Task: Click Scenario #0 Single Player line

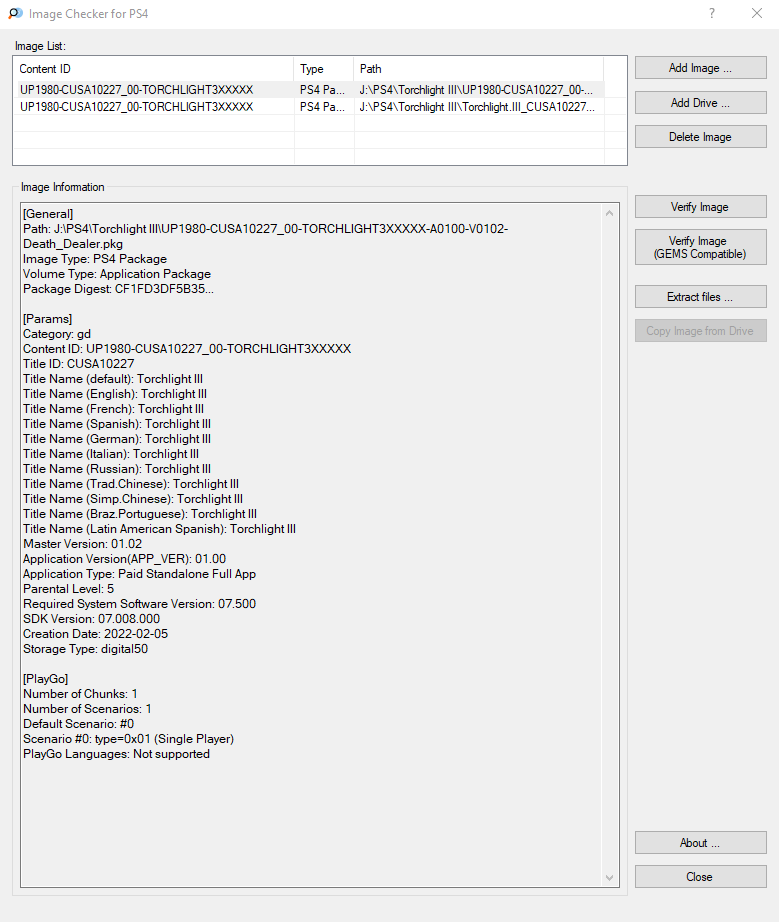Action: (128, 739)
